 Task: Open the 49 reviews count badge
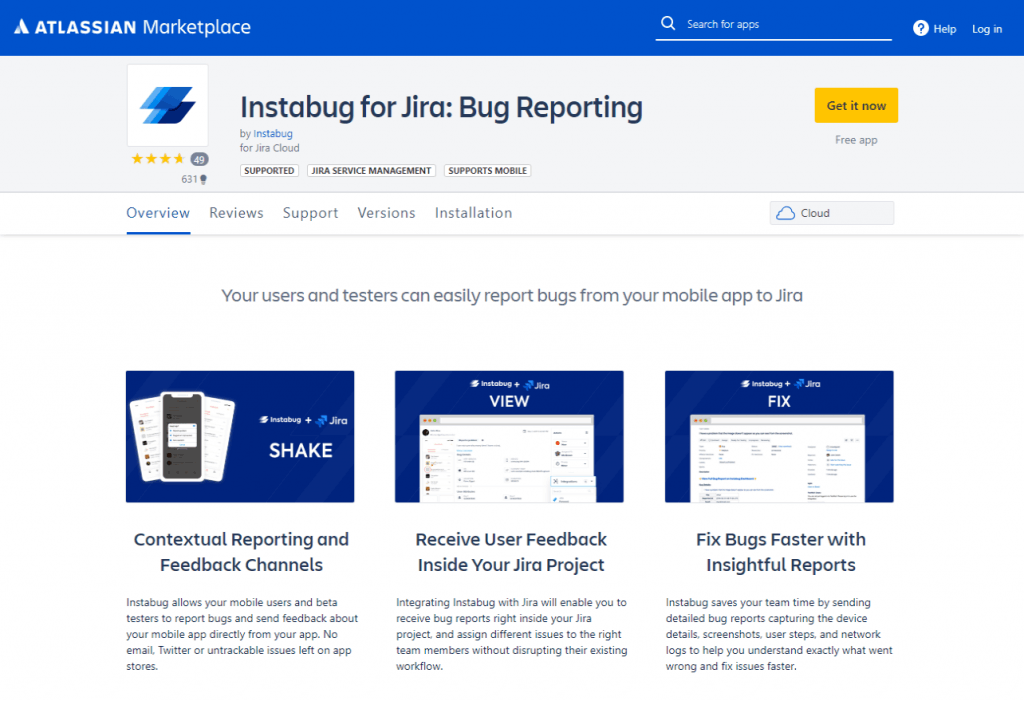click(199, 159)
